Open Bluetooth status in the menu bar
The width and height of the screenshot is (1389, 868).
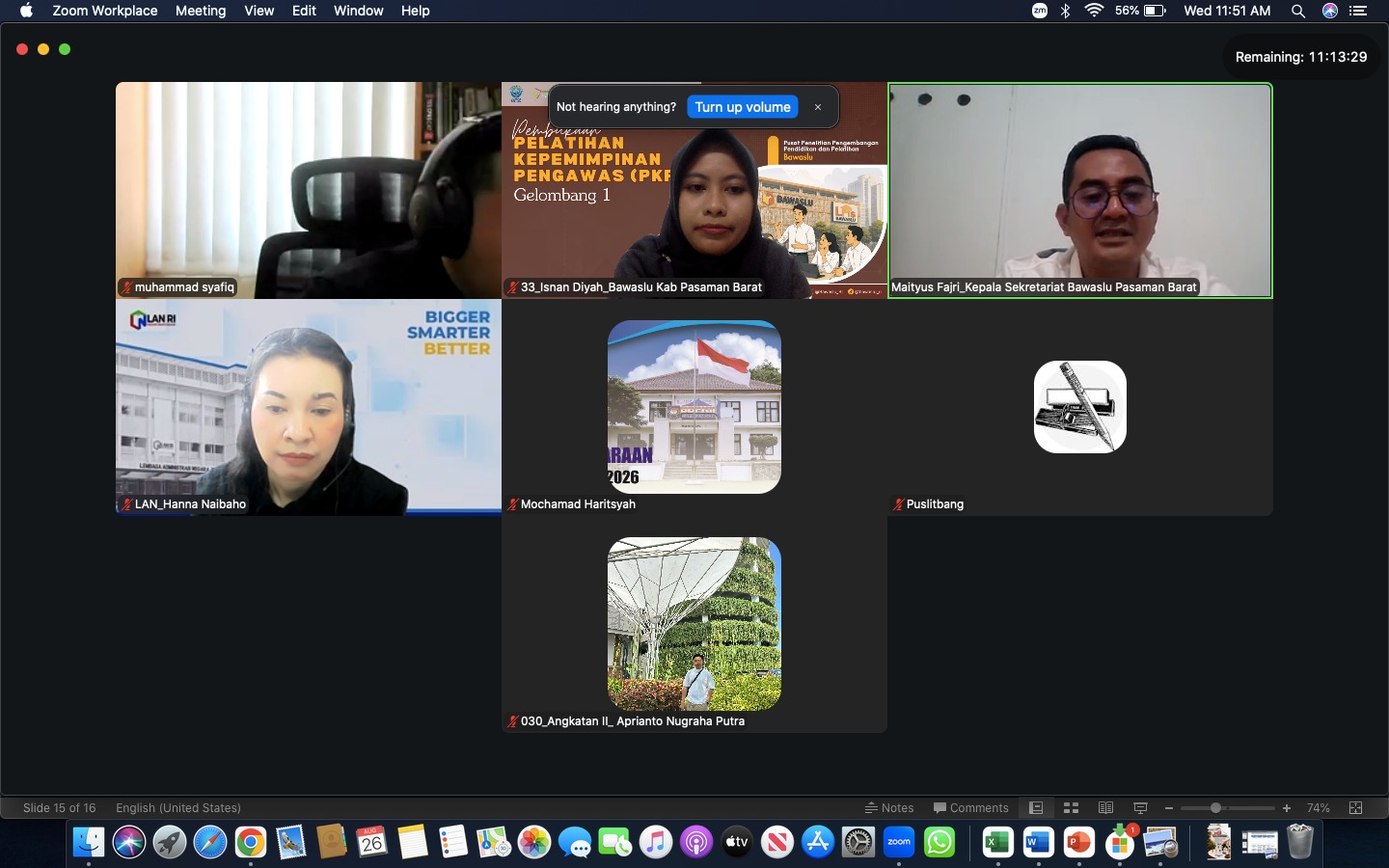pos(1066,11)
